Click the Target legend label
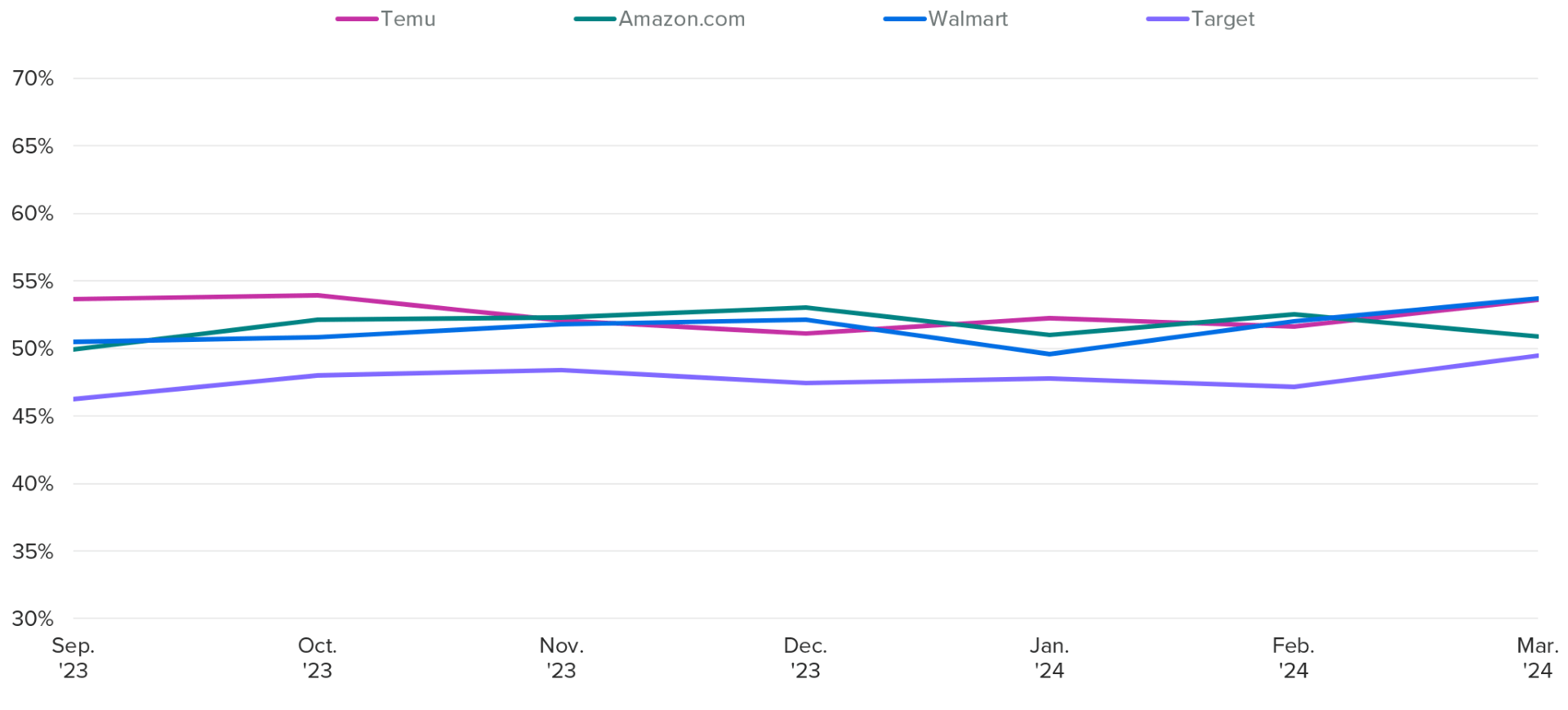 click(x=1222, y=19)
